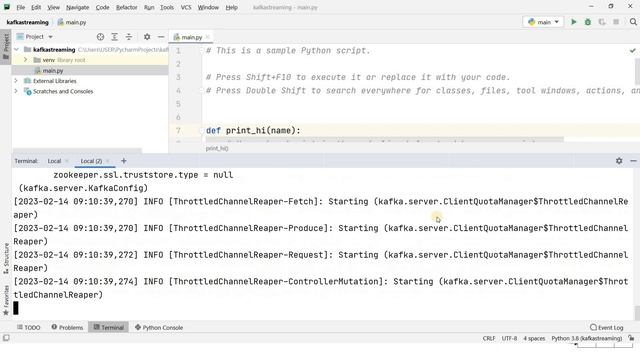Switch to the Local terminal tab
Viewport: 640px width, 360px height.
(x=54, y=161)
